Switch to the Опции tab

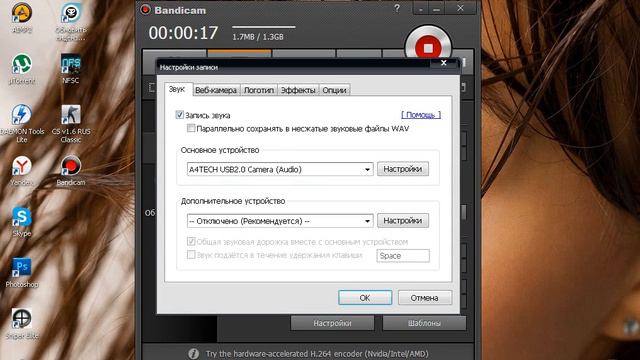click(334, 90)
